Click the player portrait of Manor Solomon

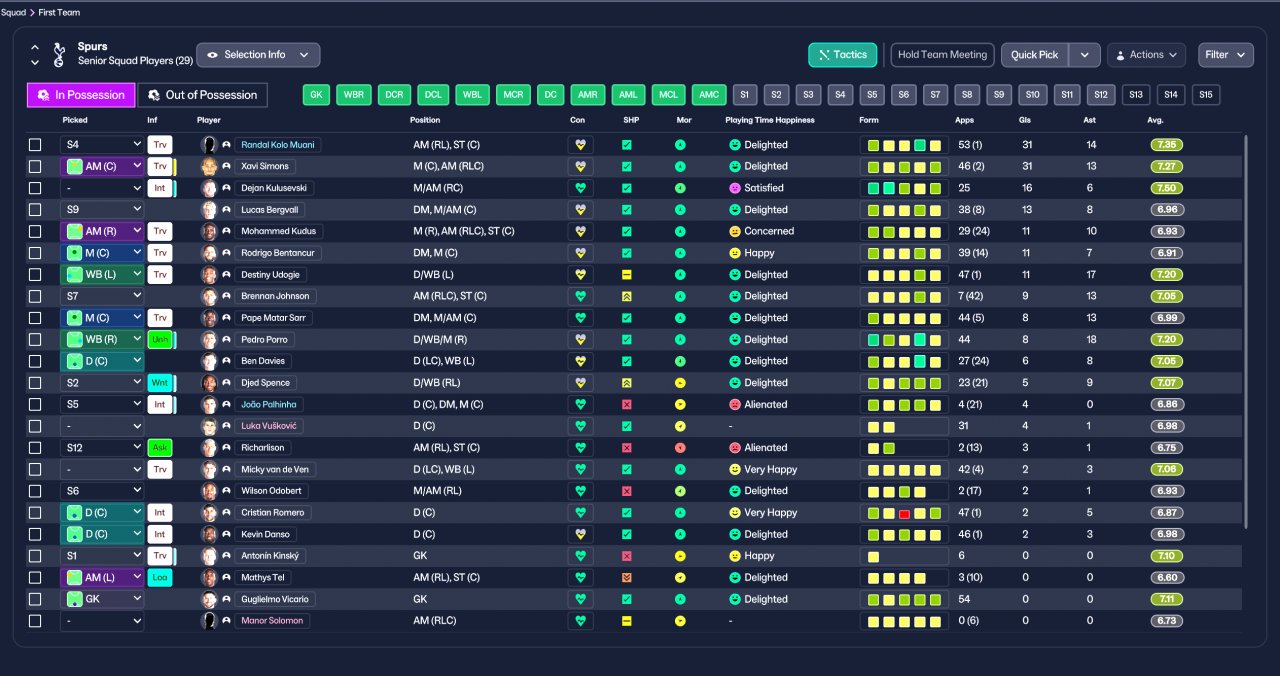coord(209,621)
